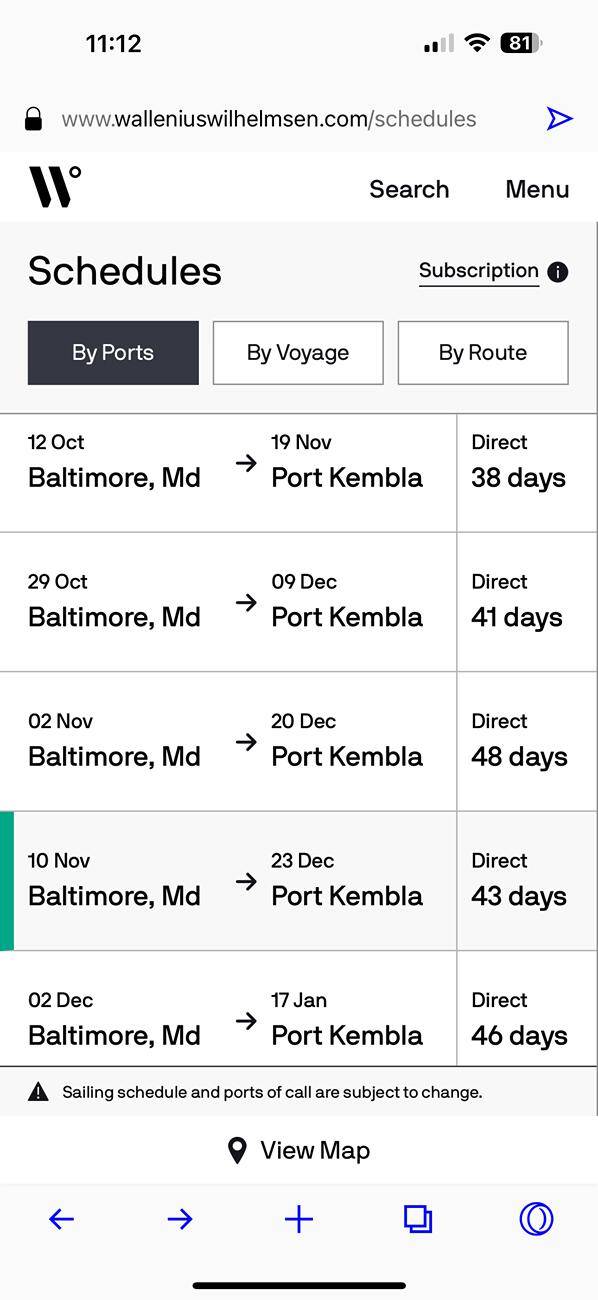Open the Menu in the header
The image size is (598, 1300).
(x=537, y=189)
